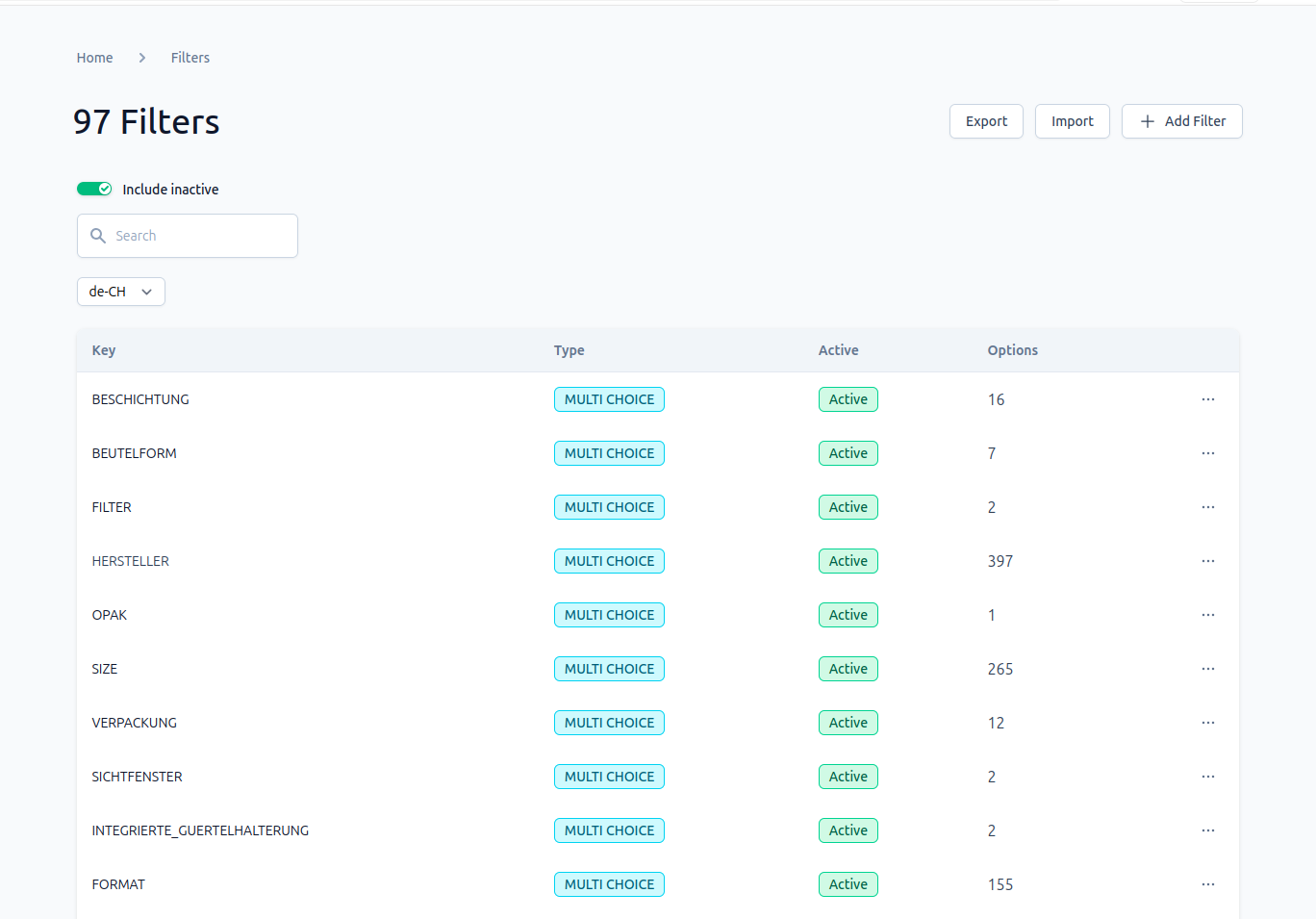Click the Options column header
This screenshot has width=1316, height=919.
[x=1013, y=350]
